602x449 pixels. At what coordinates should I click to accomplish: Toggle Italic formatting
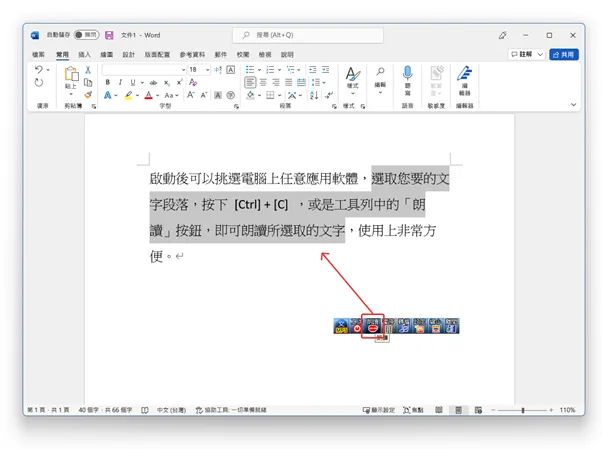120,83
